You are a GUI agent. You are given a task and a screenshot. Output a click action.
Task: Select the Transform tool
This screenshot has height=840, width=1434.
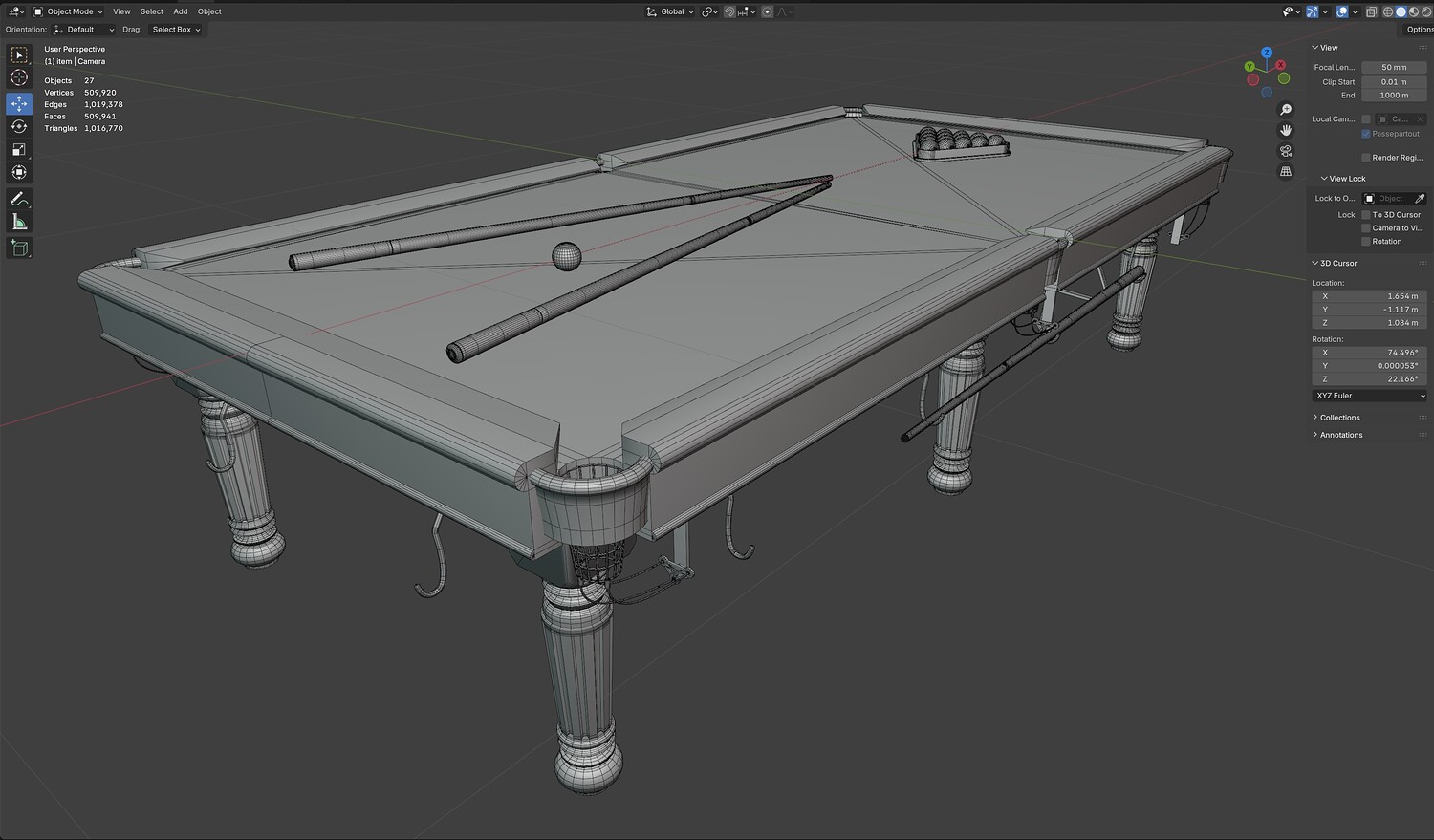pos(19,172)
